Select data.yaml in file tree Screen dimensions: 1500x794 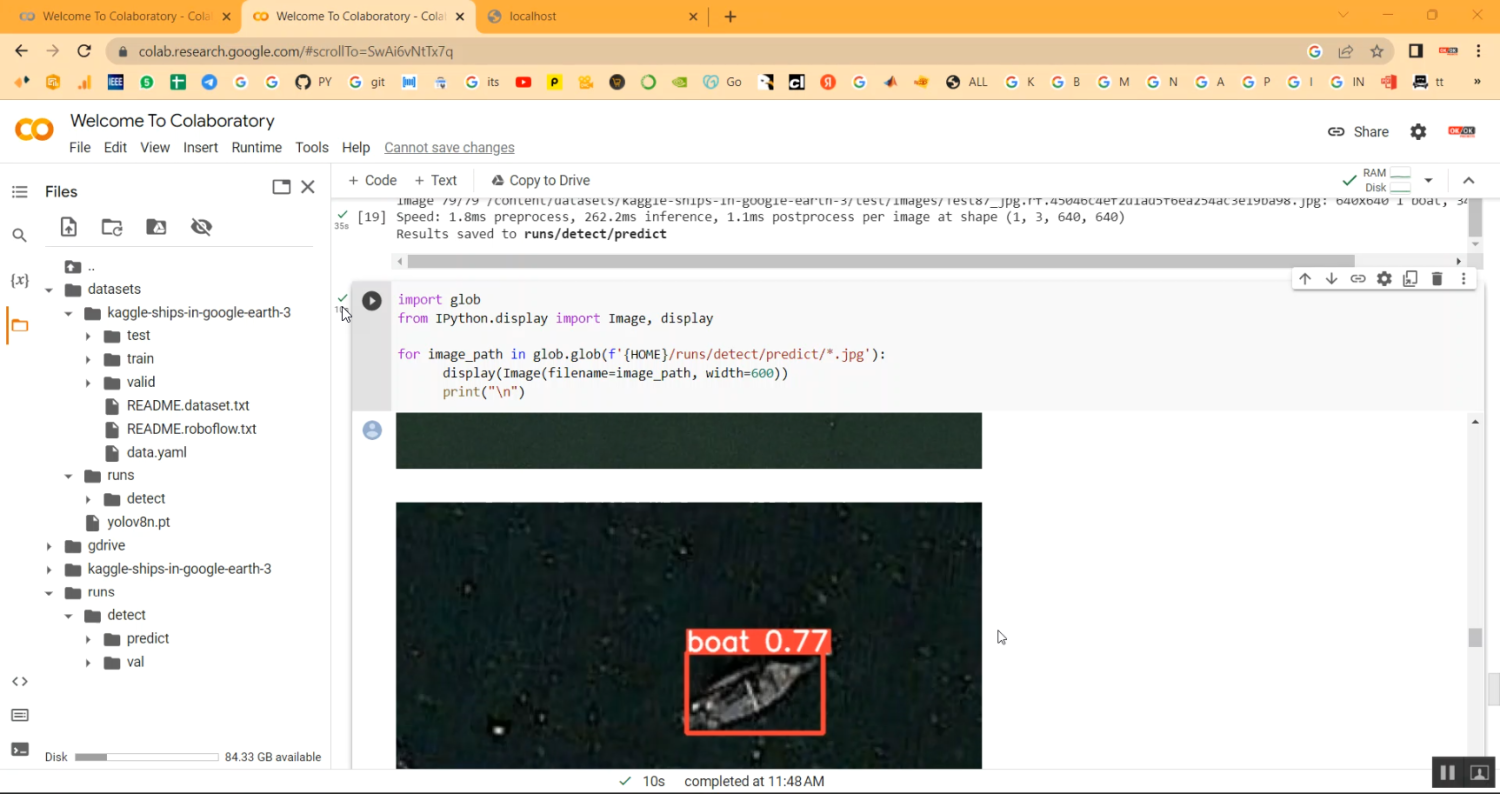(157, 452)
